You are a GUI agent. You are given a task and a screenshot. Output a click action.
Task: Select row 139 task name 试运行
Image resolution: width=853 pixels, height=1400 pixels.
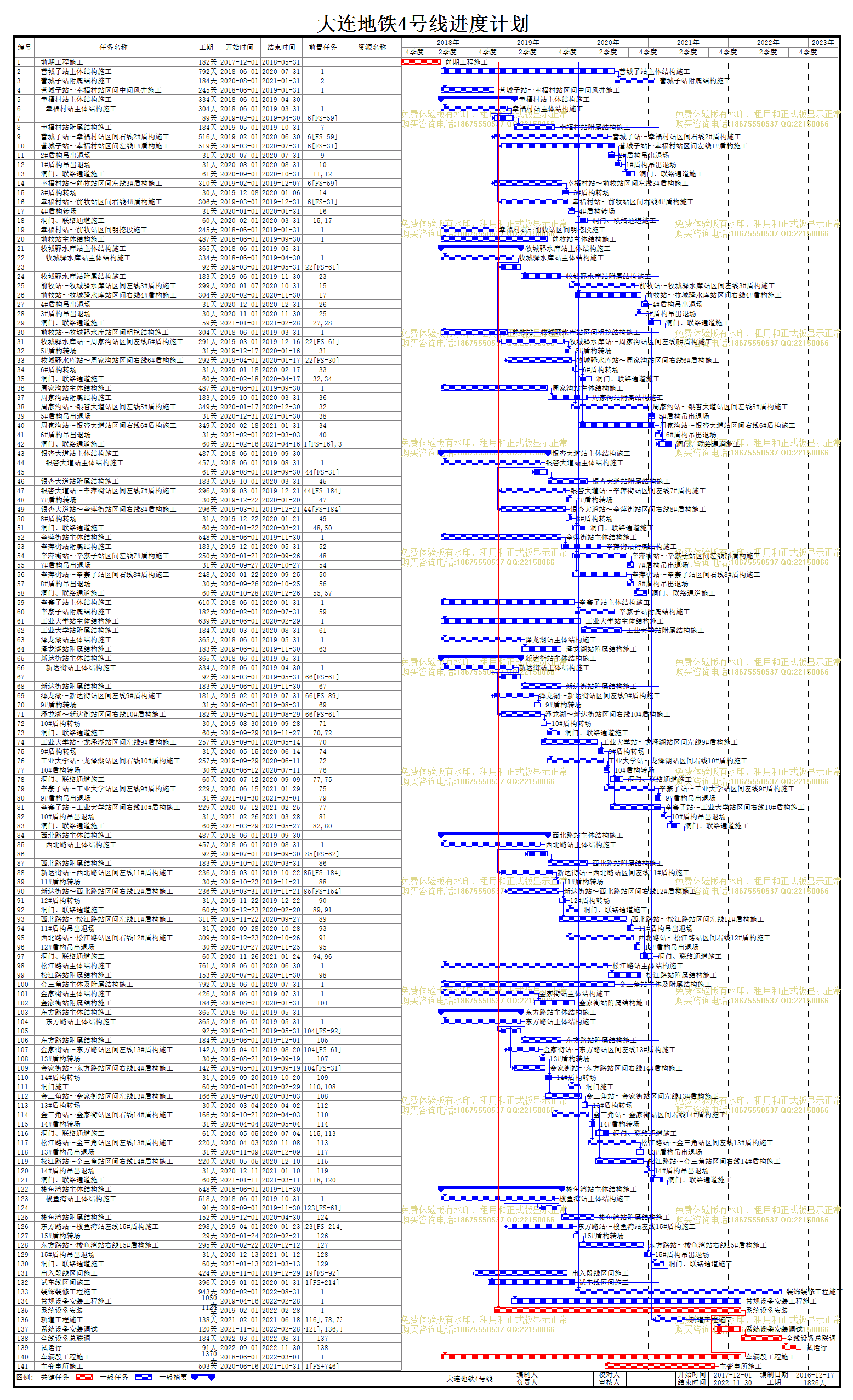tap(51, 1348)
